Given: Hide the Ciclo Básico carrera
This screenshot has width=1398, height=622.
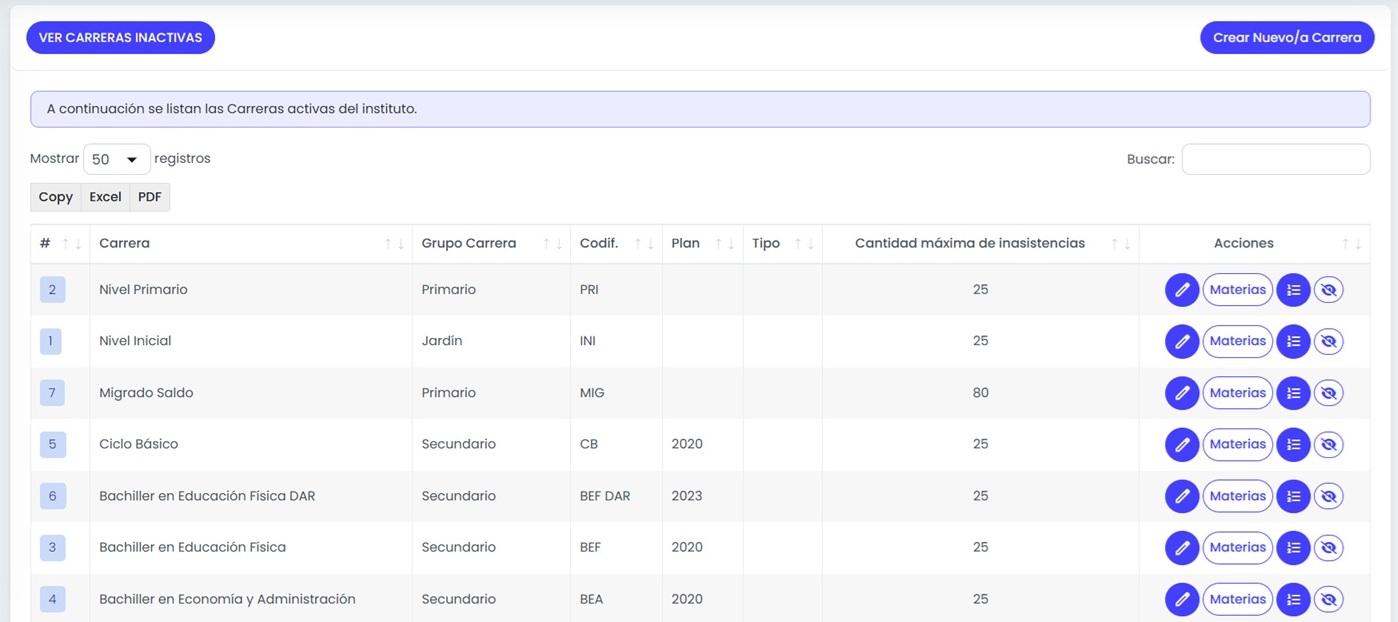Looking at the screenshot, I should [x=1328, y=444].
